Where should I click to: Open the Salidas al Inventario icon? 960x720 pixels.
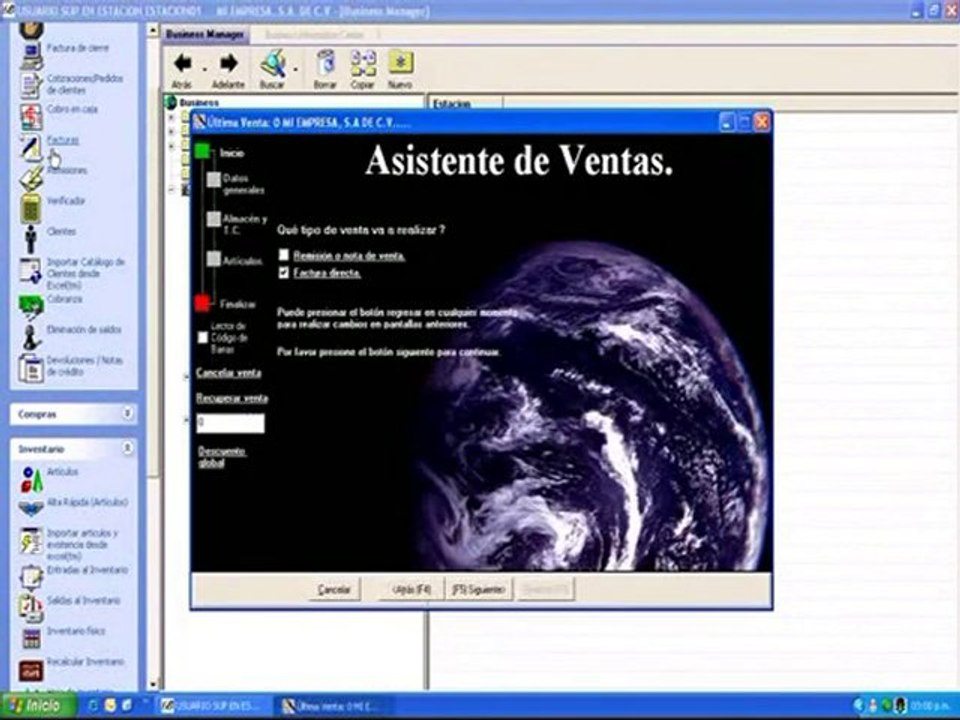click(x=31, y=606)
